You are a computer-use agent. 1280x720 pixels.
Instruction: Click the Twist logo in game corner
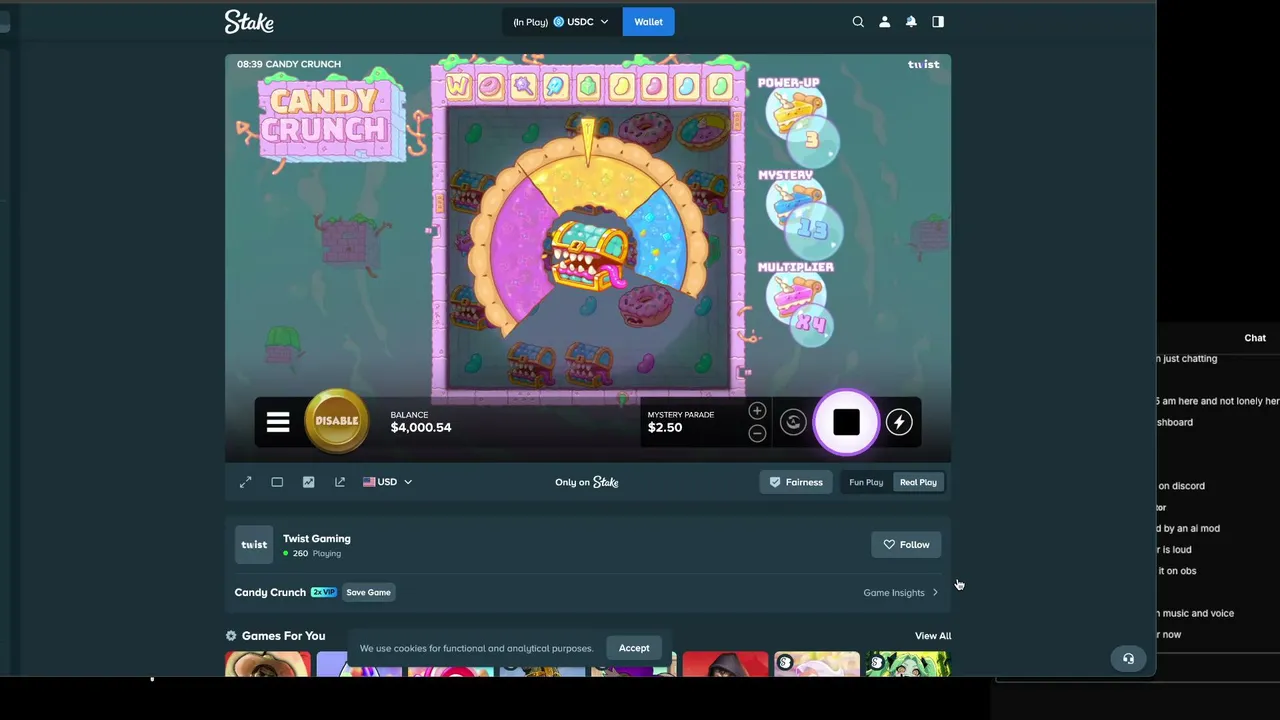[x=923, y=64]
